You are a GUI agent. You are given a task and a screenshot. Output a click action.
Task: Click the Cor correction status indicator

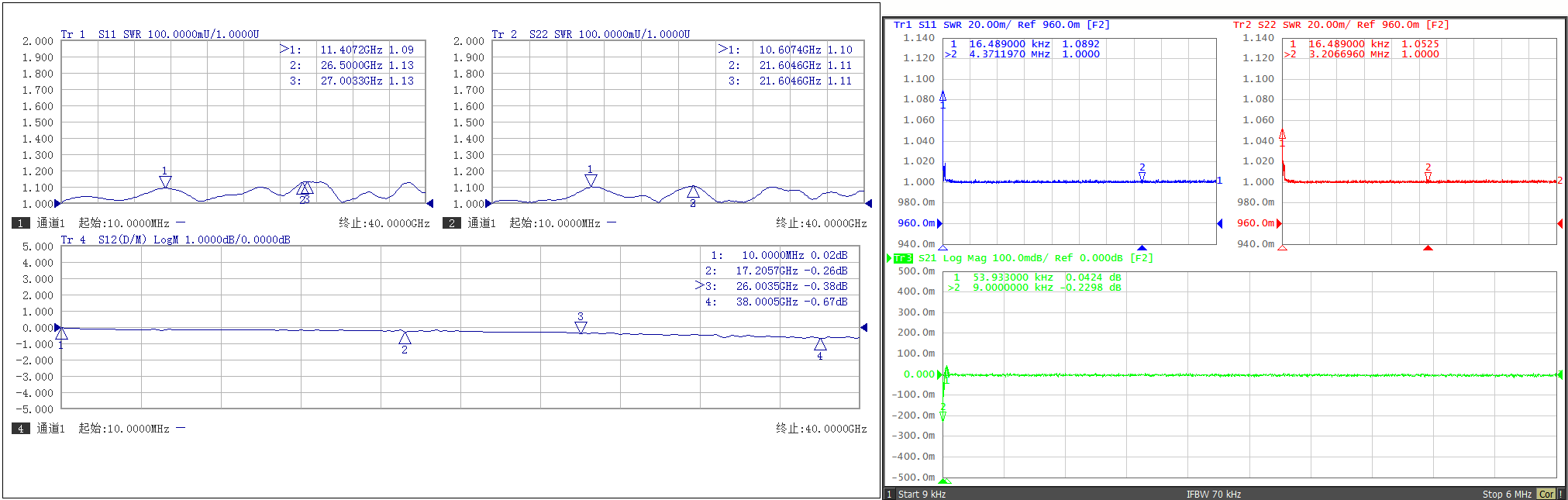tap(1546, 494)
